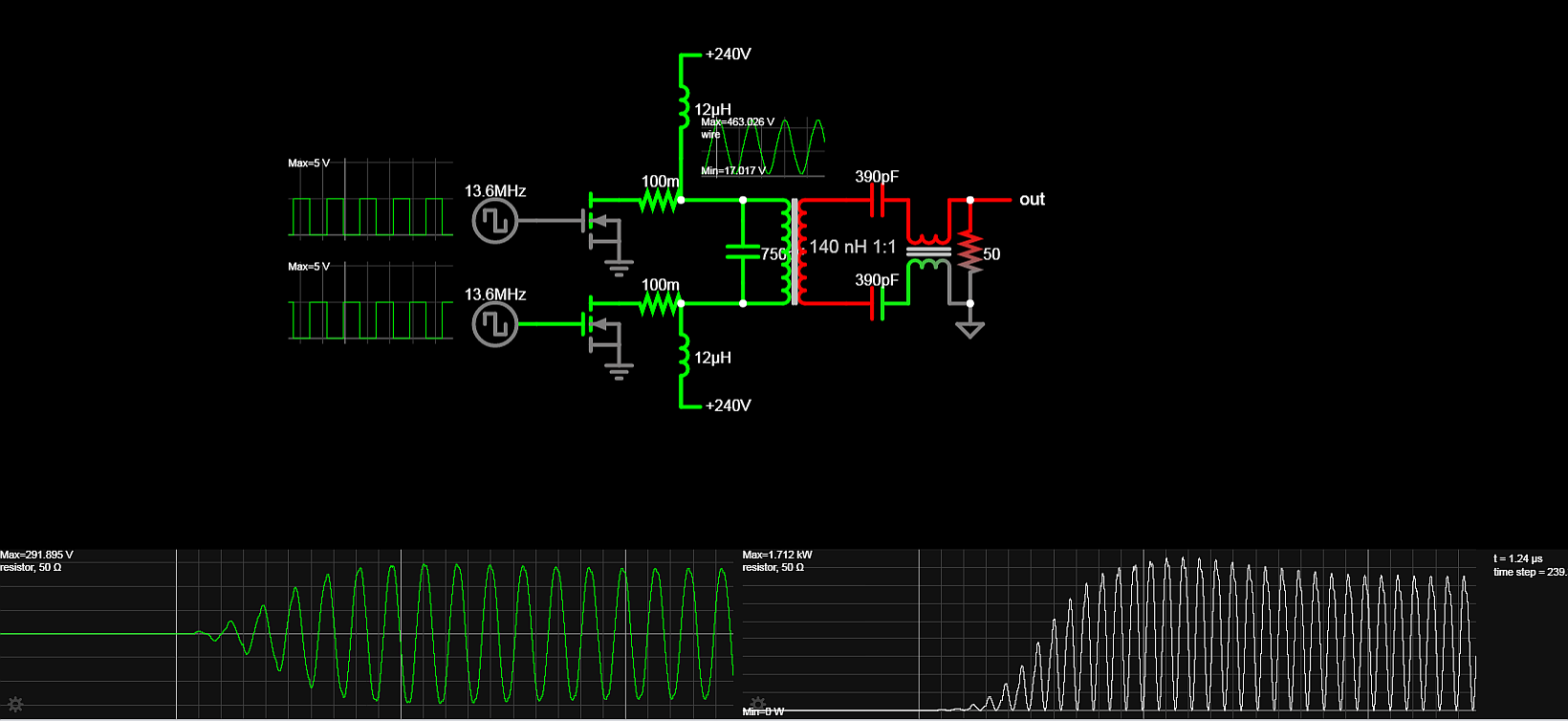Select the upper 100m resistor
Image resolution: width=1568 pixels, height=721 pixels.
coord(659,200)
